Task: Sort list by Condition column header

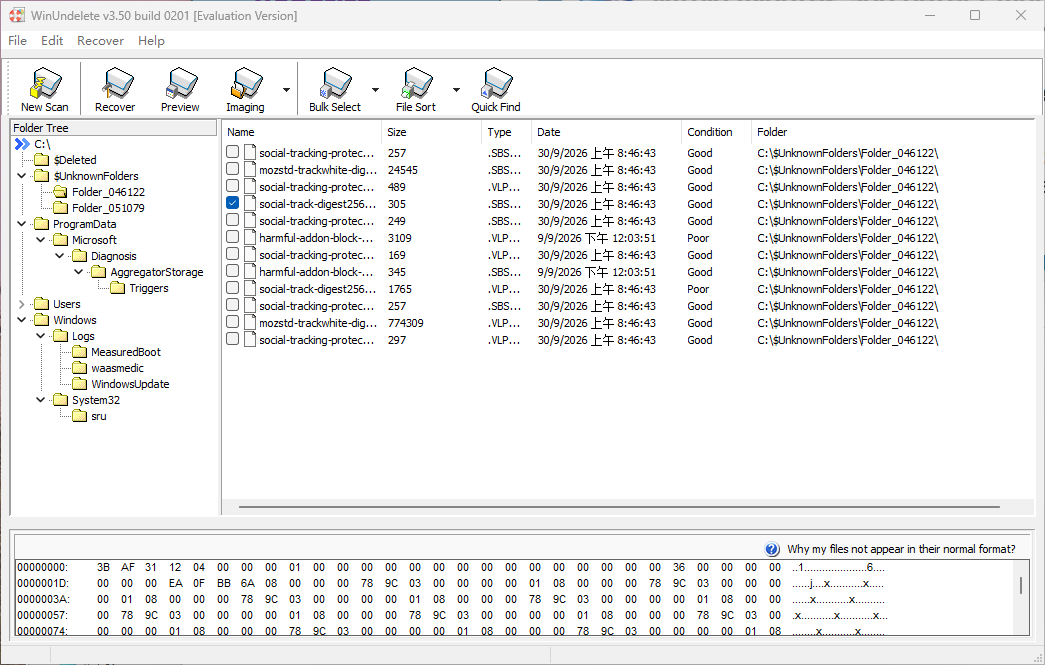Action: pyautogui.click(x=716, y=132)
